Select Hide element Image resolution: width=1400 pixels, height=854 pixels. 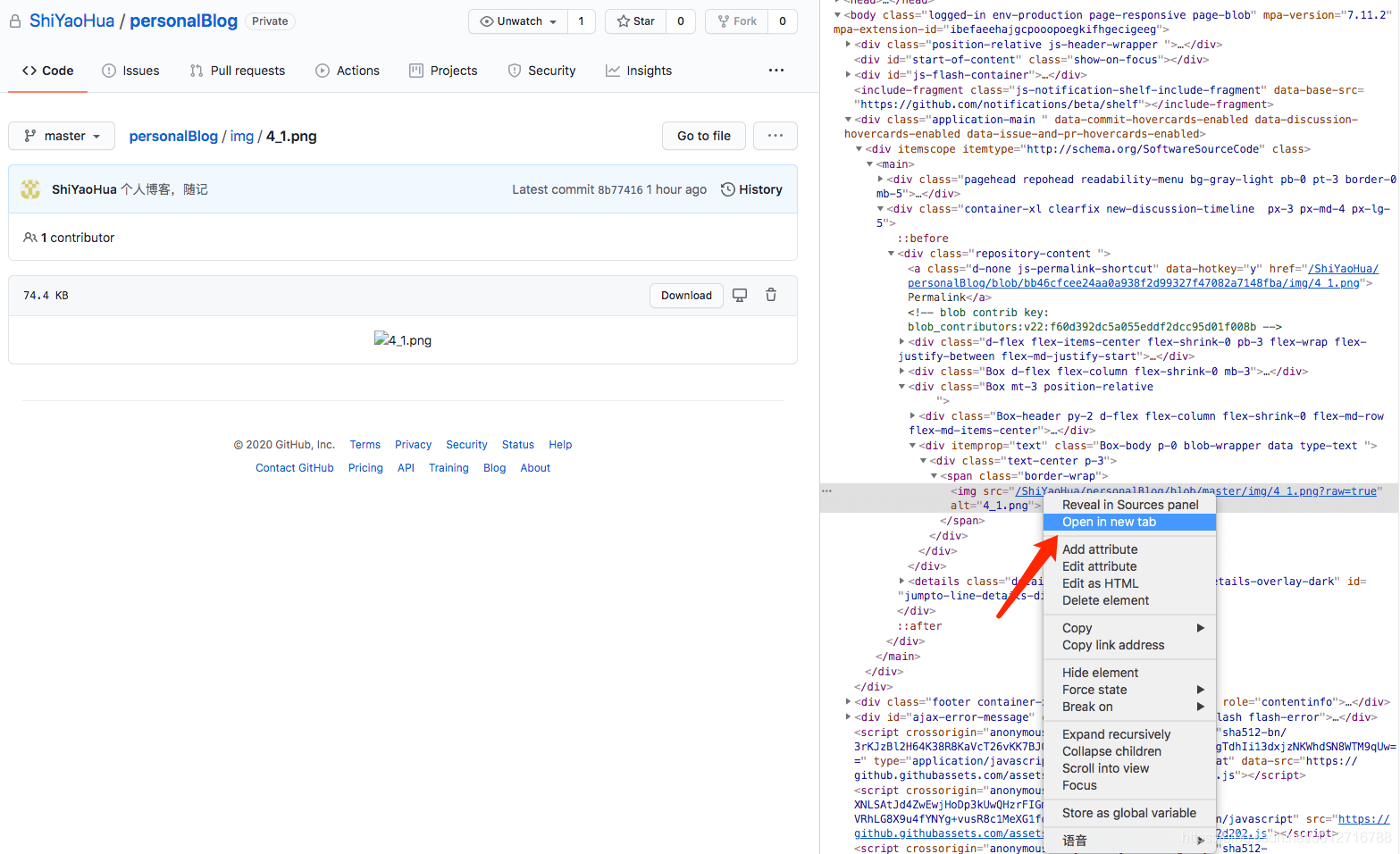[1129, 673]
